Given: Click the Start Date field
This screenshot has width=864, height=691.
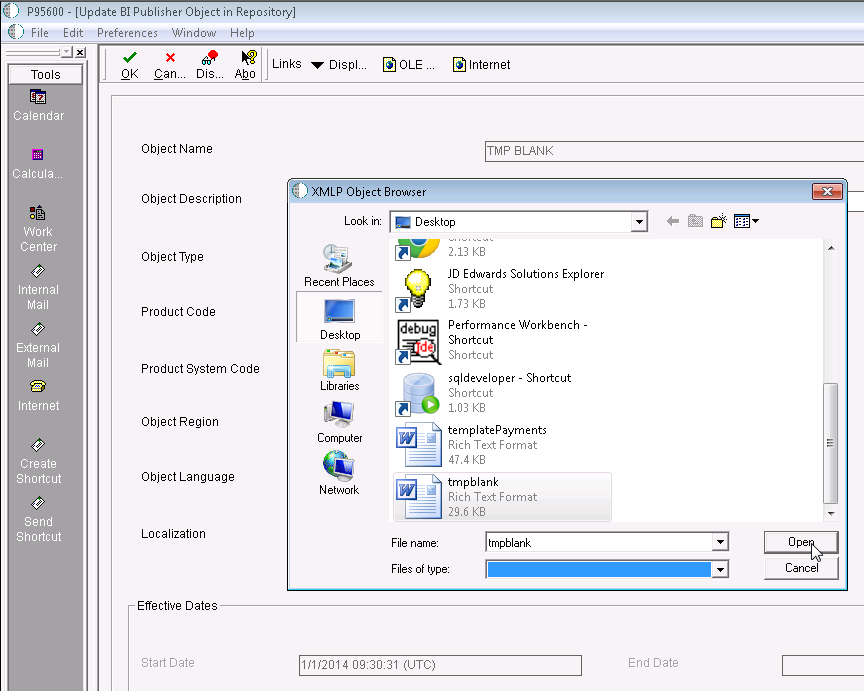Looking at the screenshot, I should pyautogui.click(x=440, y=665).
